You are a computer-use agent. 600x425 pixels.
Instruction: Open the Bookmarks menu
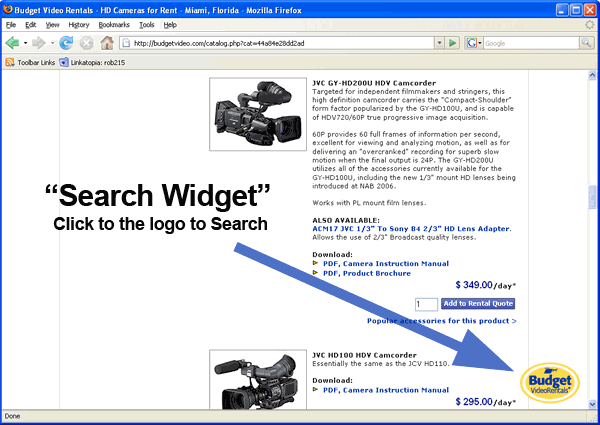114,25
